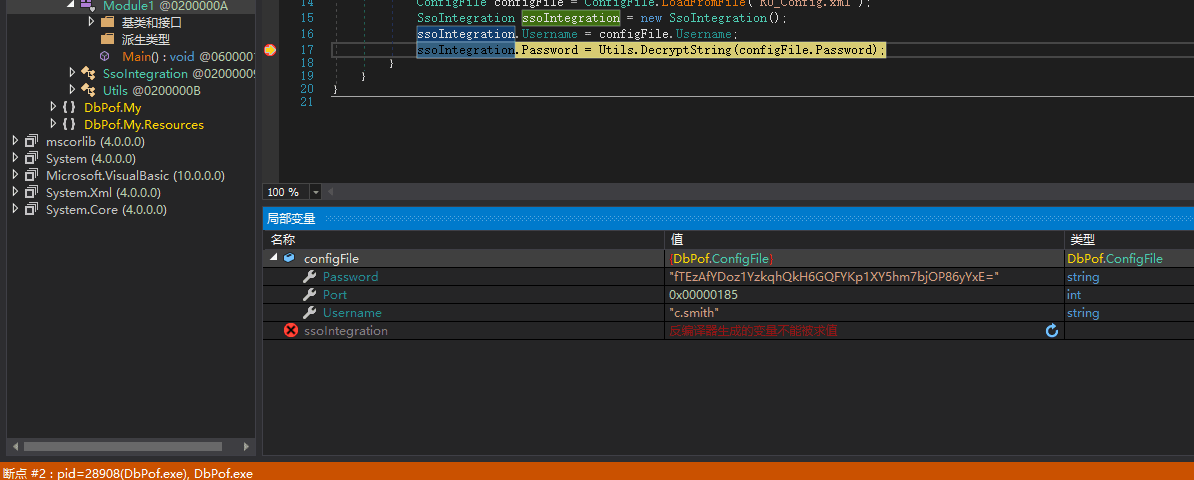Viewport: 1194px width, 480px height.
Task: Click the refresh icon in ssoIntegration row
Action: (1052, 331)
